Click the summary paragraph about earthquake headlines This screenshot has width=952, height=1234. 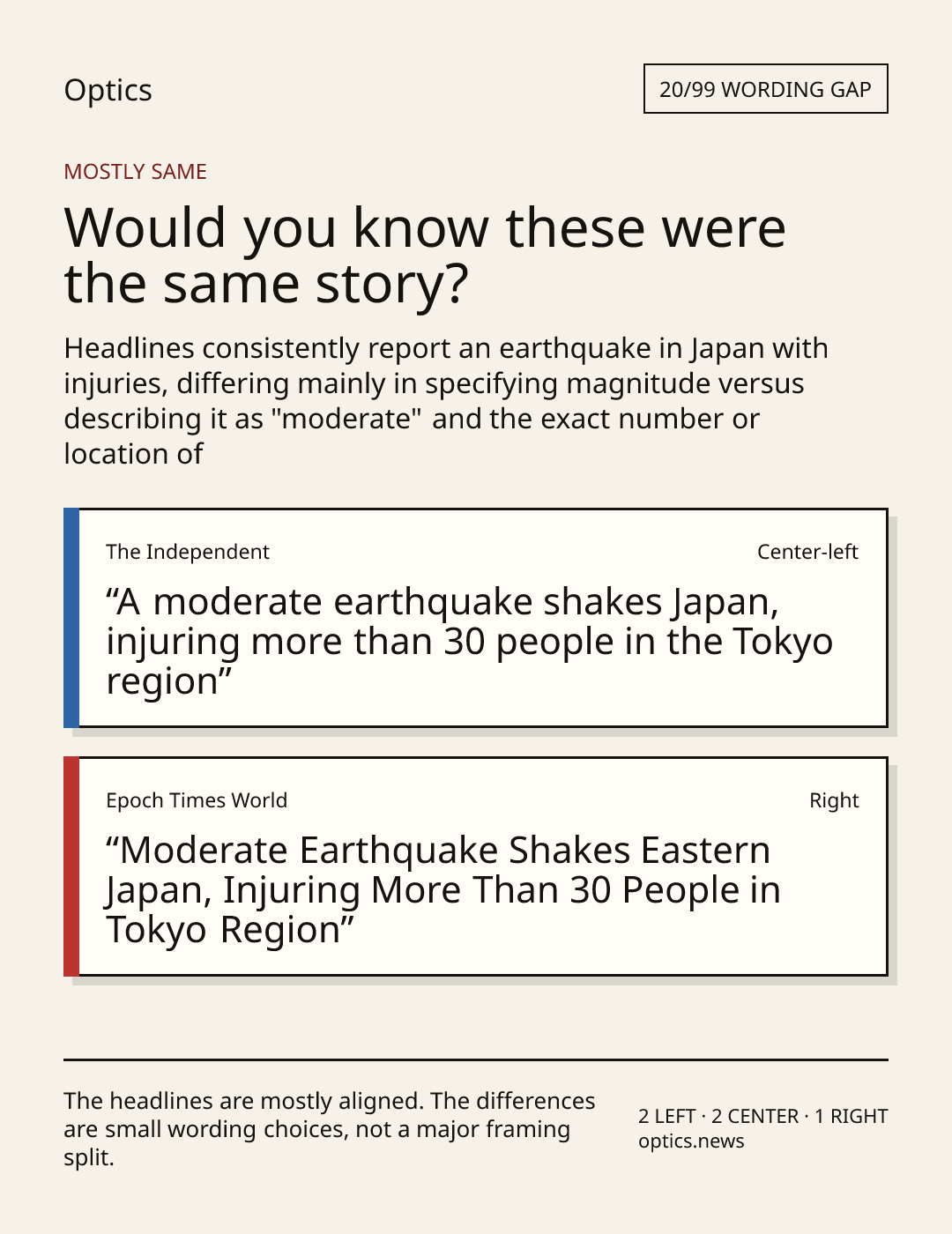pyautogui.click(x=446, y=400)
